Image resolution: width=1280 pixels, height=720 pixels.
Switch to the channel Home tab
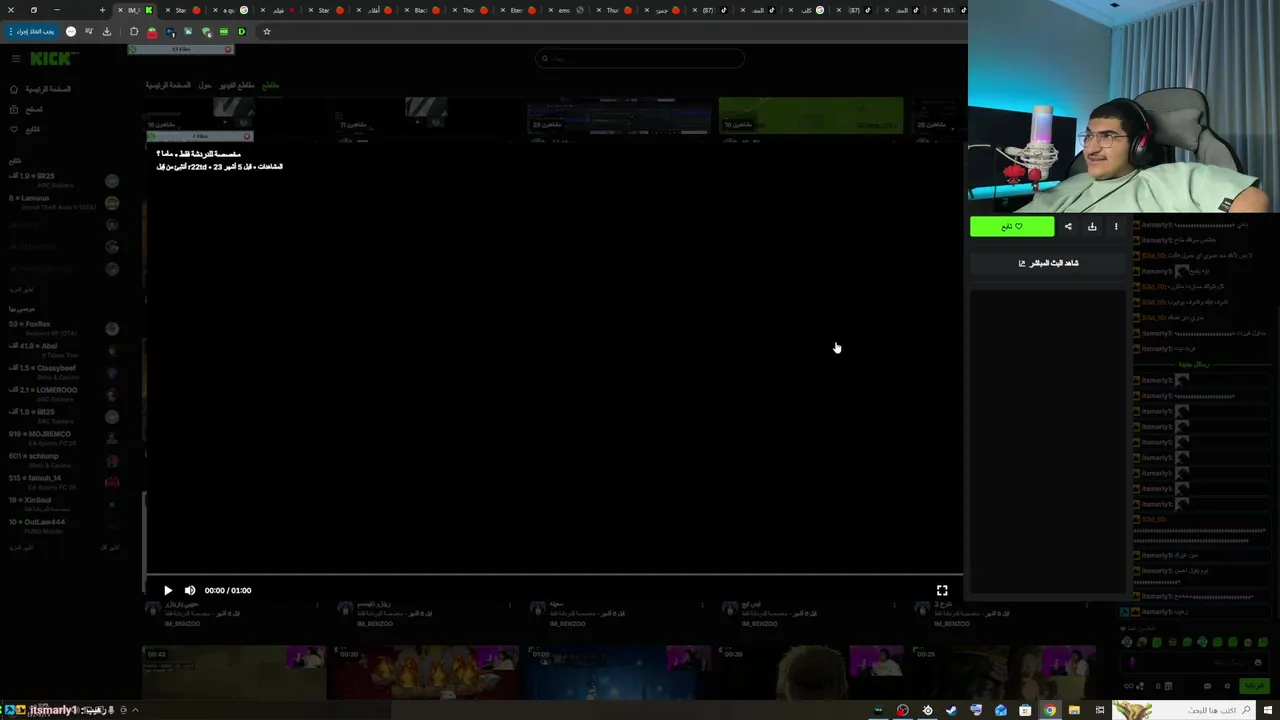[168, 85]
